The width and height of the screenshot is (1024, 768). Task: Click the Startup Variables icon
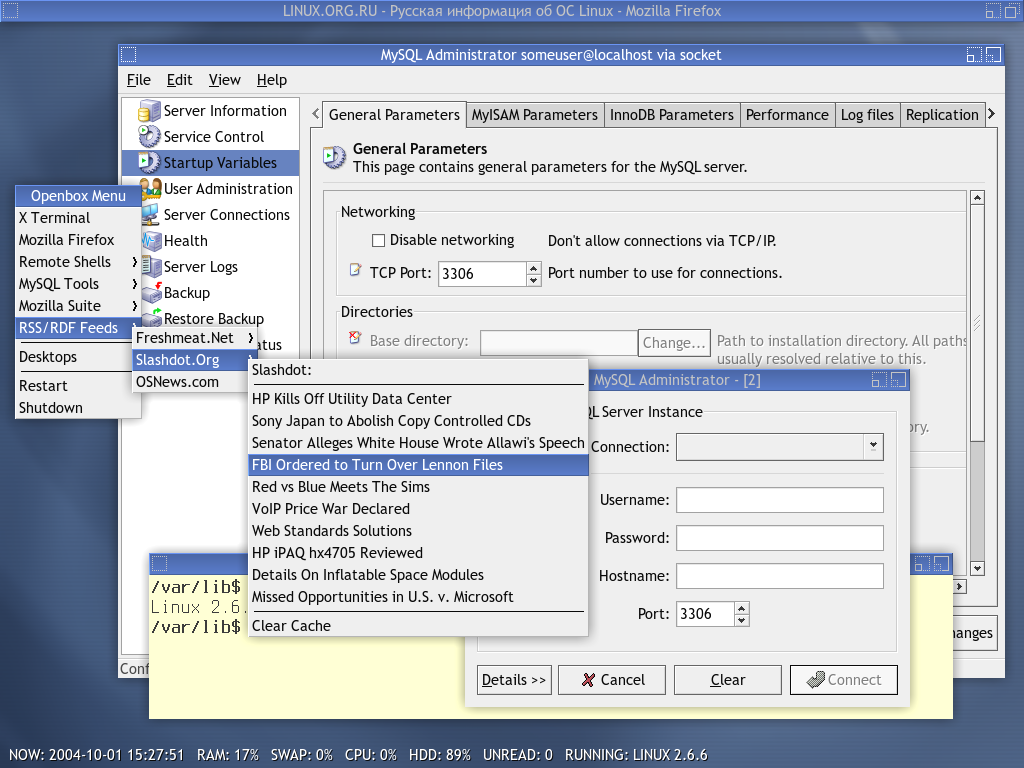point(150,163)
